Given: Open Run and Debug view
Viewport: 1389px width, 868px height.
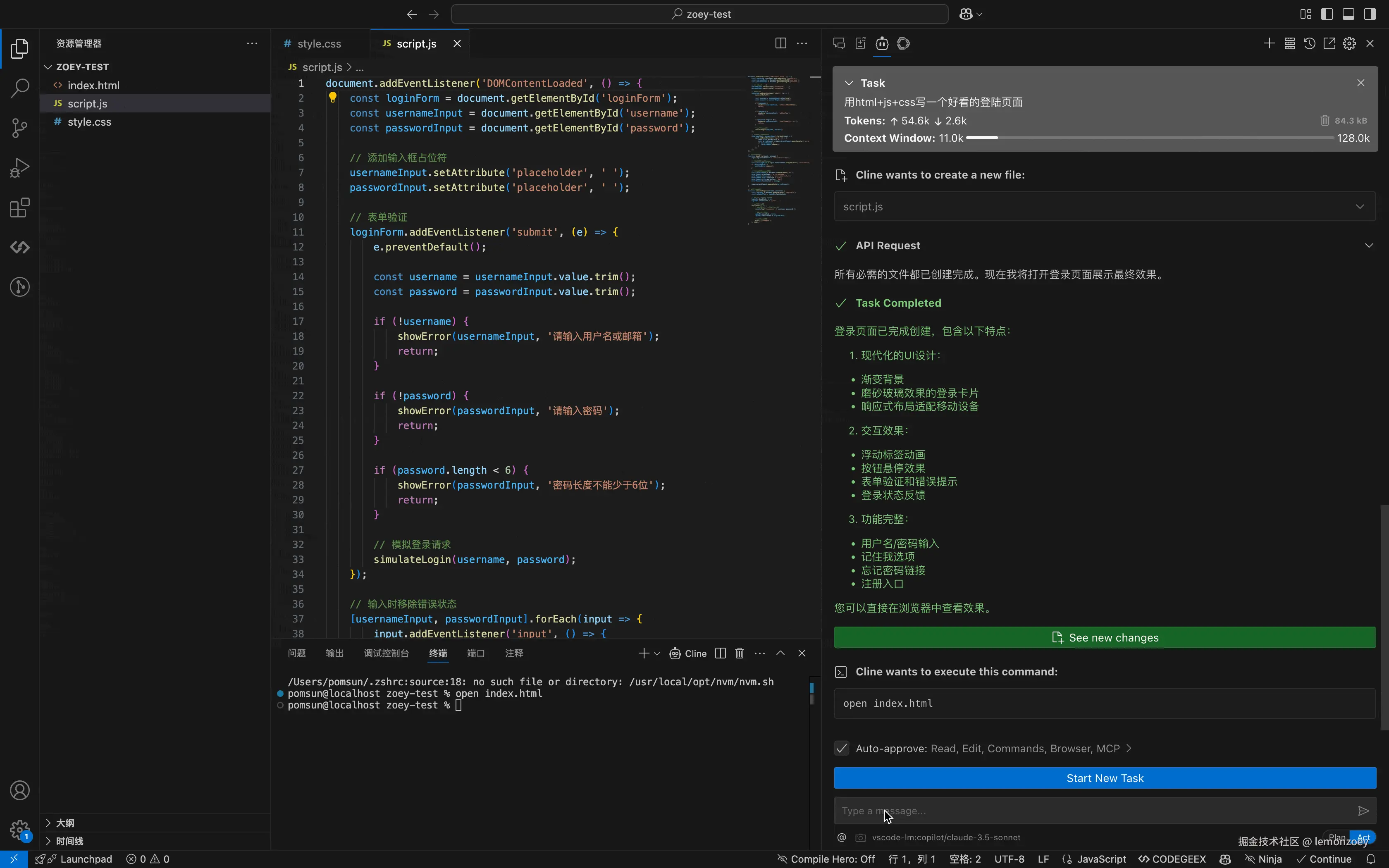Looking at the screenshot, I should pos(19,168).
